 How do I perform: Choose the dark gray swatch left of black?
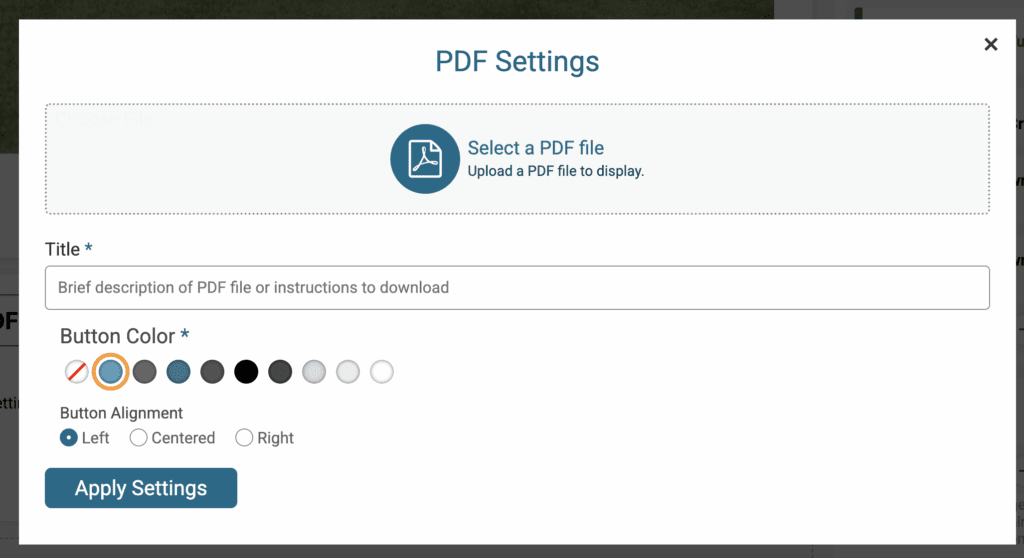click(x=212, y=372)
